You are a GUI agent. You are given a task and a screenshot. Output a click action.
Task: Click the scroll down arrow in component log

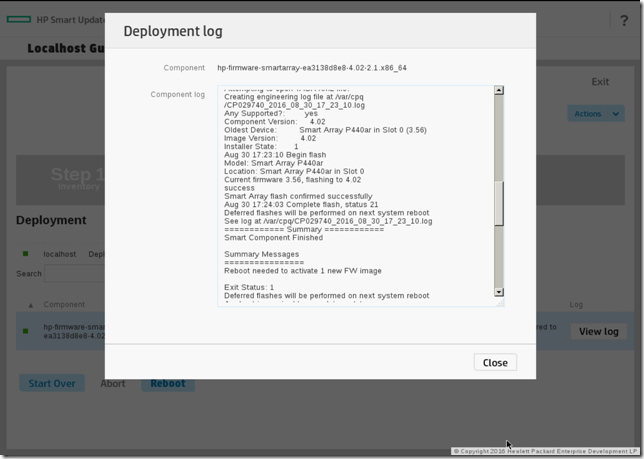pyautogui.click(x=499, y=292)
